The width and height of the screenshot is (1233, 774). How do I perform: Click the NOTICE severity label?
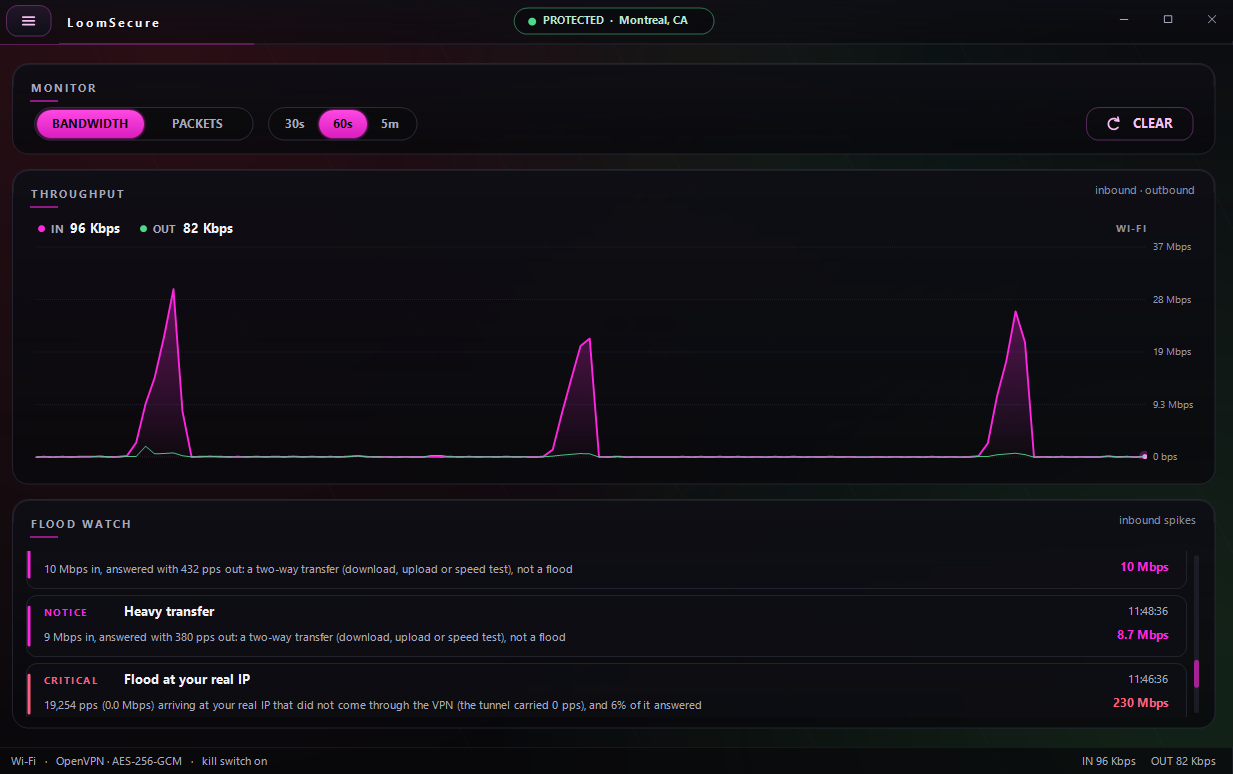tap(66, 613)
